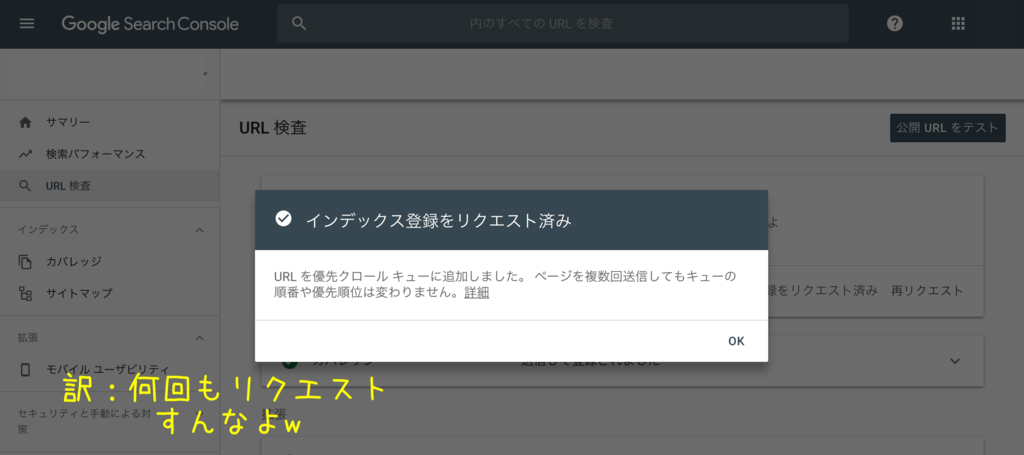This screenshot has width=1024, height=455.
Task: Click the サマリー home icon
Action: 26,122
